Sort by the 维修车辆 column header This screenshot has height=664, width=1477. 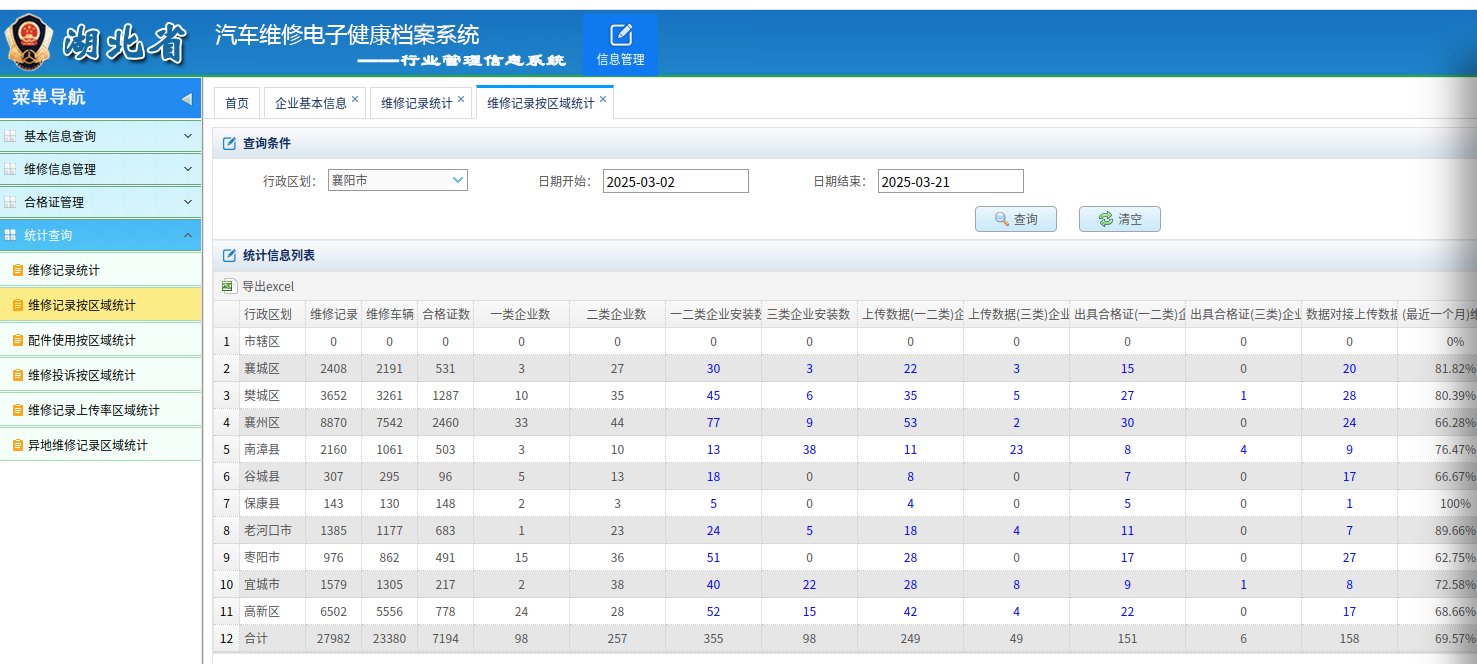click(390, 314)
